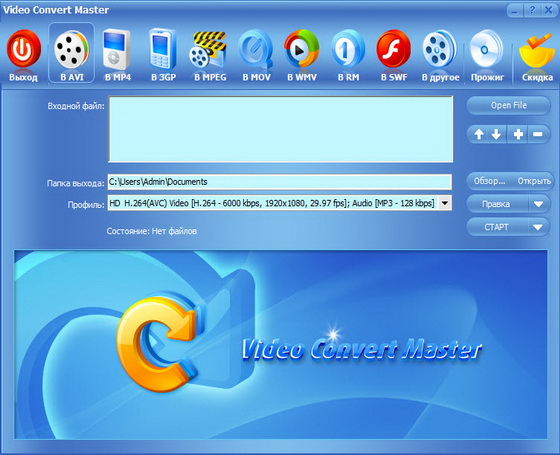
Task: Select the В AVI film reel icon
Action: [x=71, y=50]
